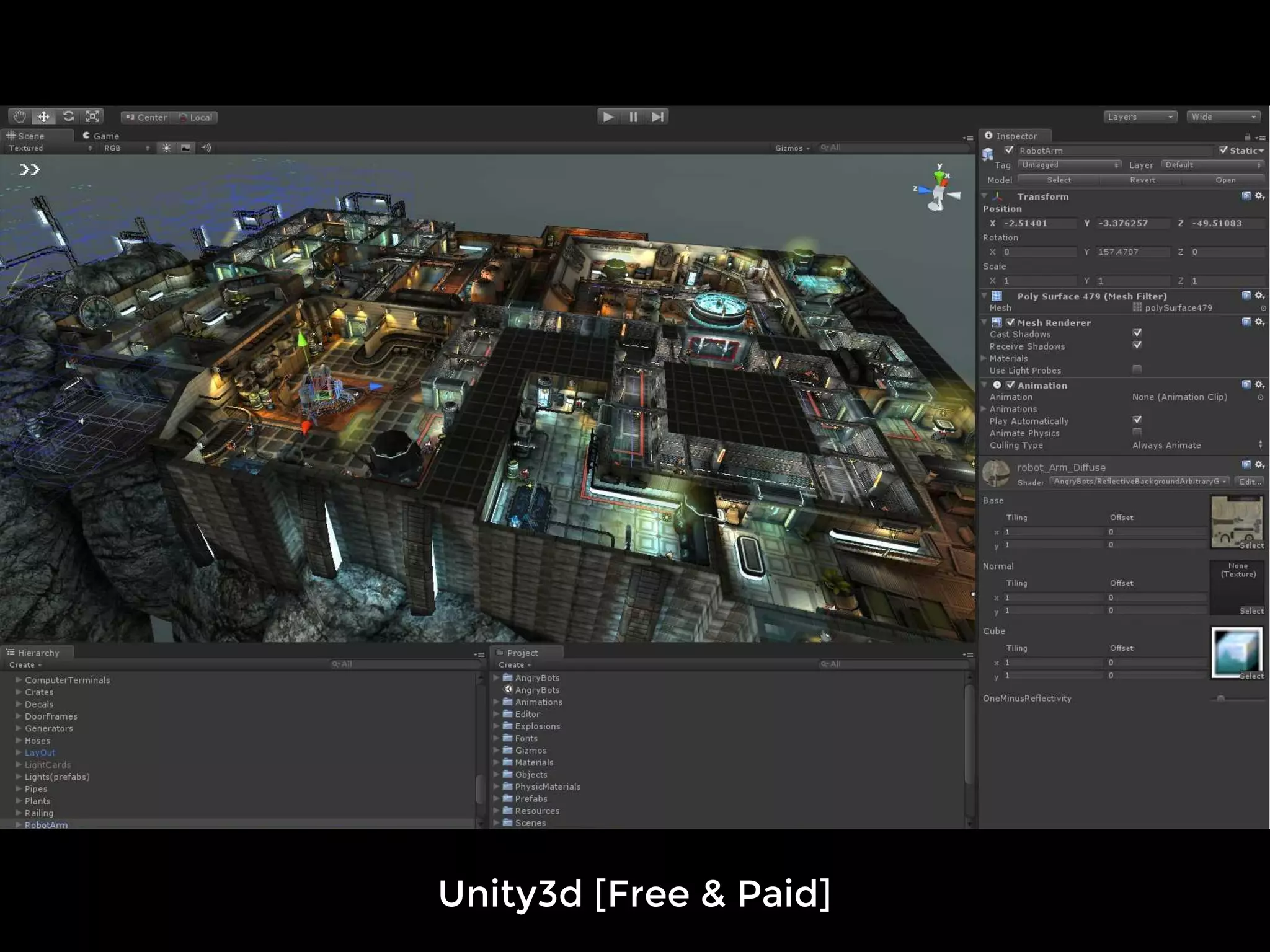The height and width of the screenshot is (952, 1270).
Task: Open the RGB render mode dropdown
Action: (x=127, y=148)
